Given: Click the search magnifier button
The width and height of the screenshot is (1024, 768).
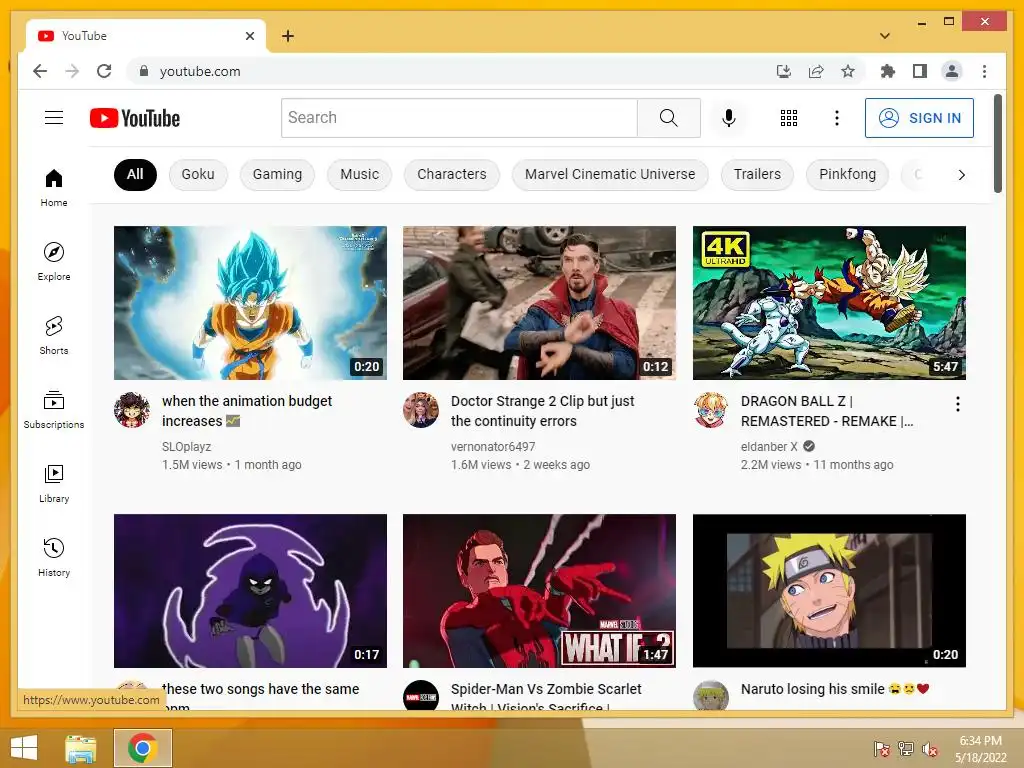Looking at the screenshot, I should pyautogui.click(x=668, y=118).
